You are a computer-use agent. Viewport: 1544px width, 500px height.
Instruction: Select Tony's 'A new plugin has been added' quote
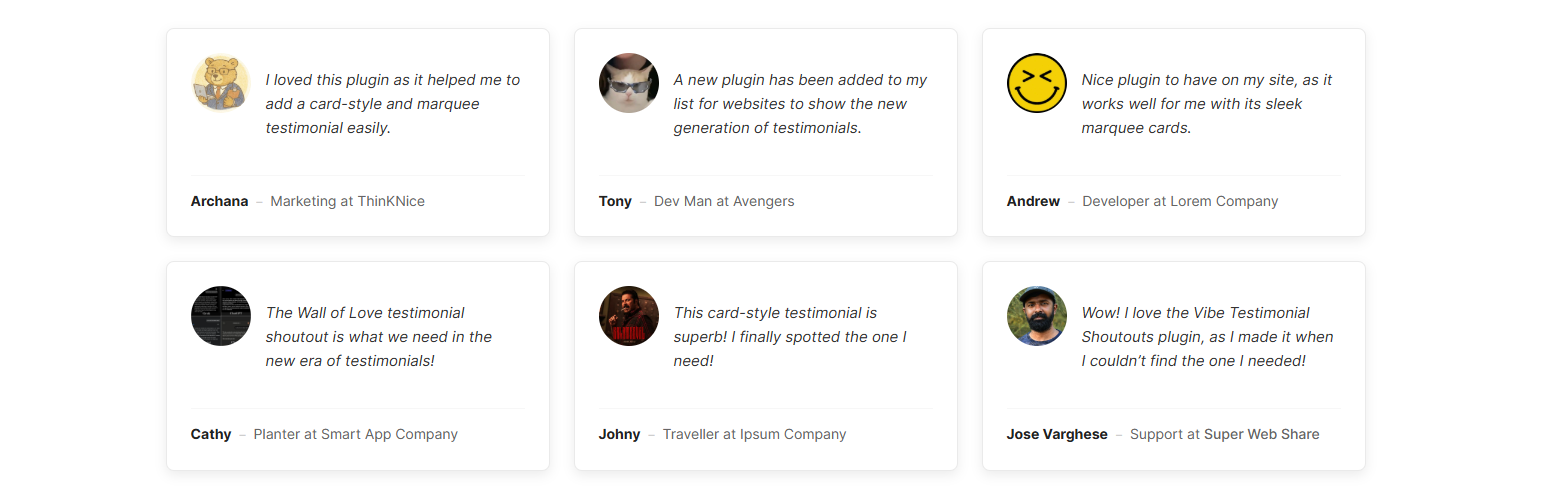(800, 104)
